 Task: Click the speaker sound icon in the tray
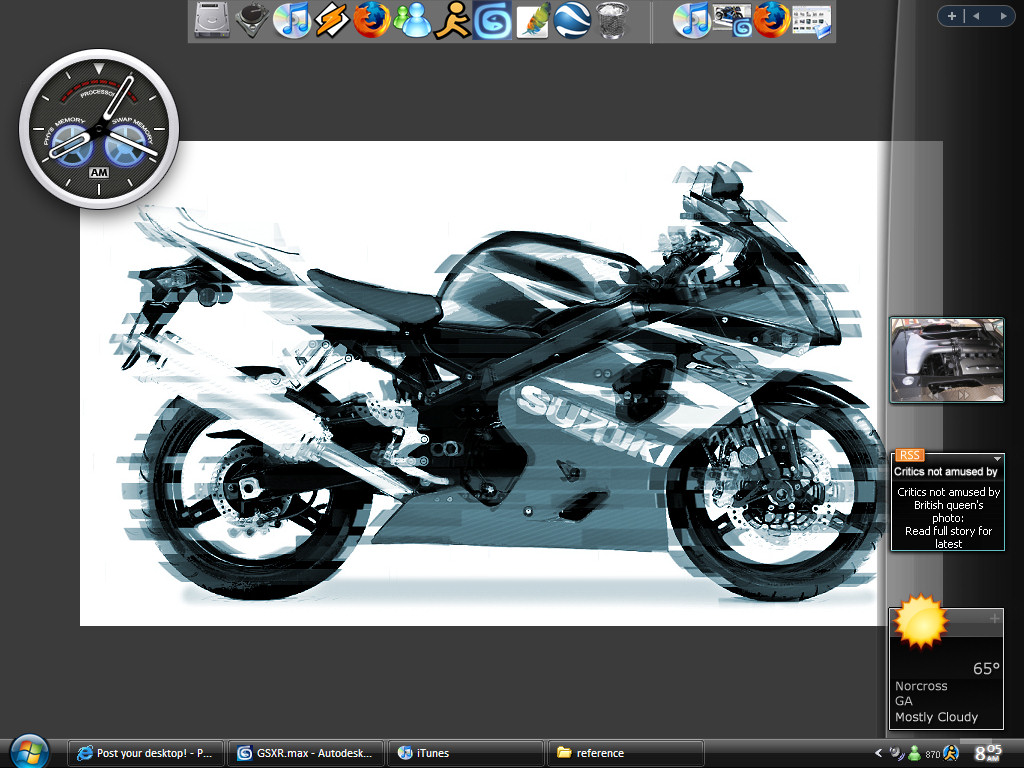[897, 754]
